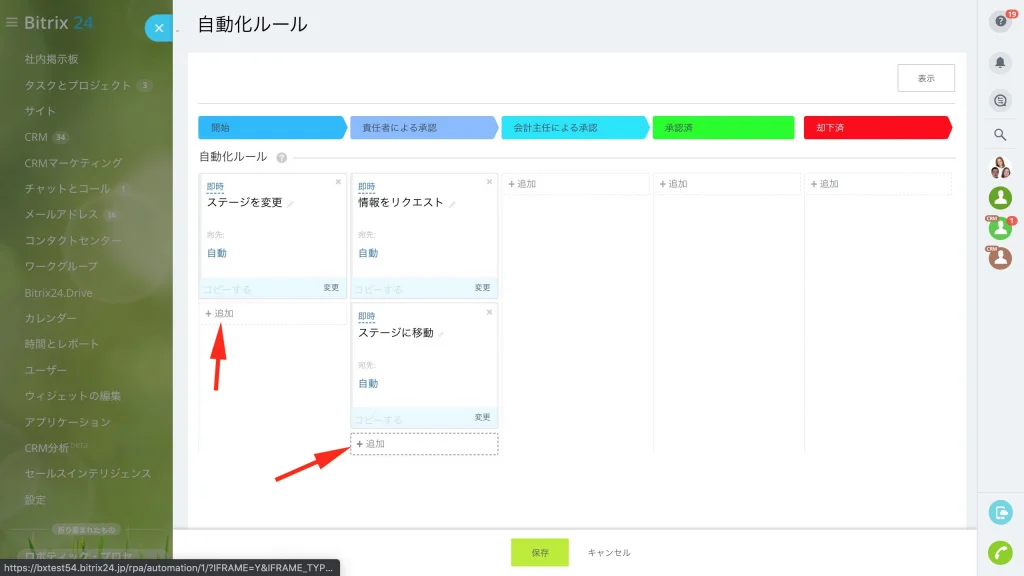
Task: Open CRMマーケティング in the sidebar
Action: pos(73,163)
